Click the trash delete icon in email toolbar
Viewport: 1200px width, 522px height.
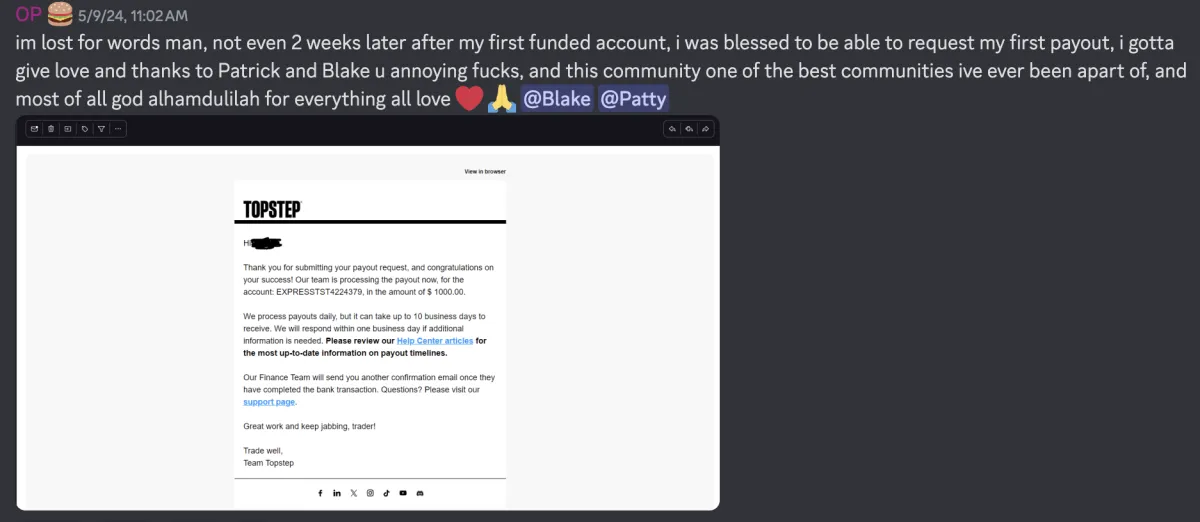(51, 128)
